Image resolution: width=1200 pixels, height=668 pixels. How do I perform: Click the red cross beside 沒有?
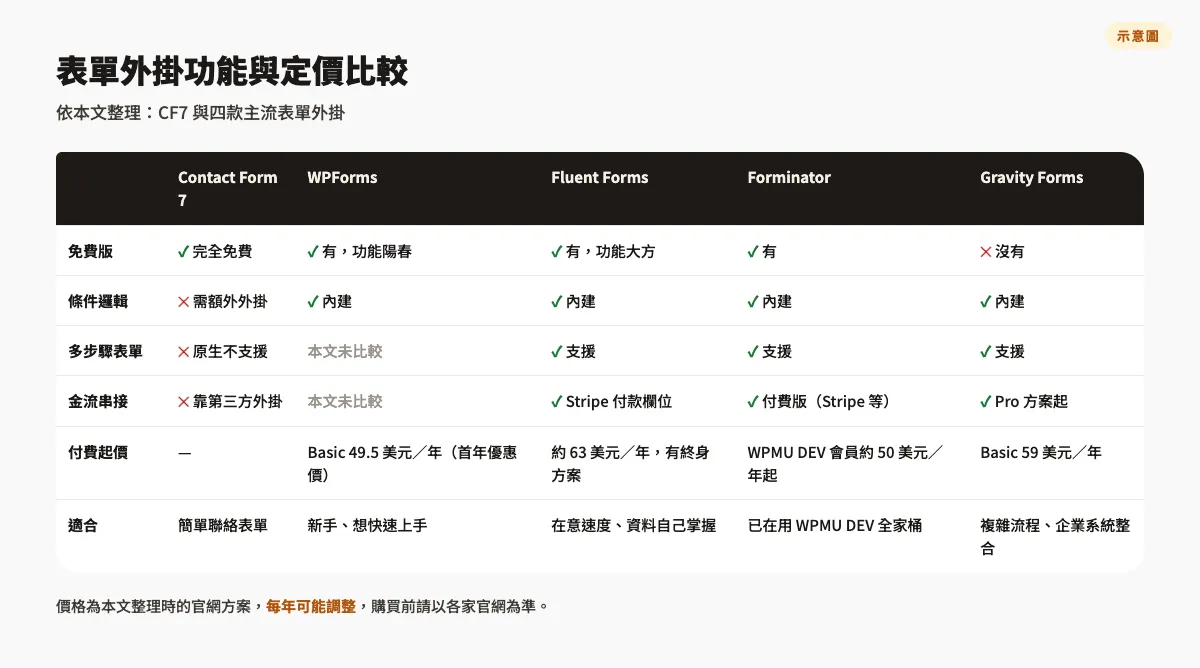pyautogui.click(x=986, y=251)
